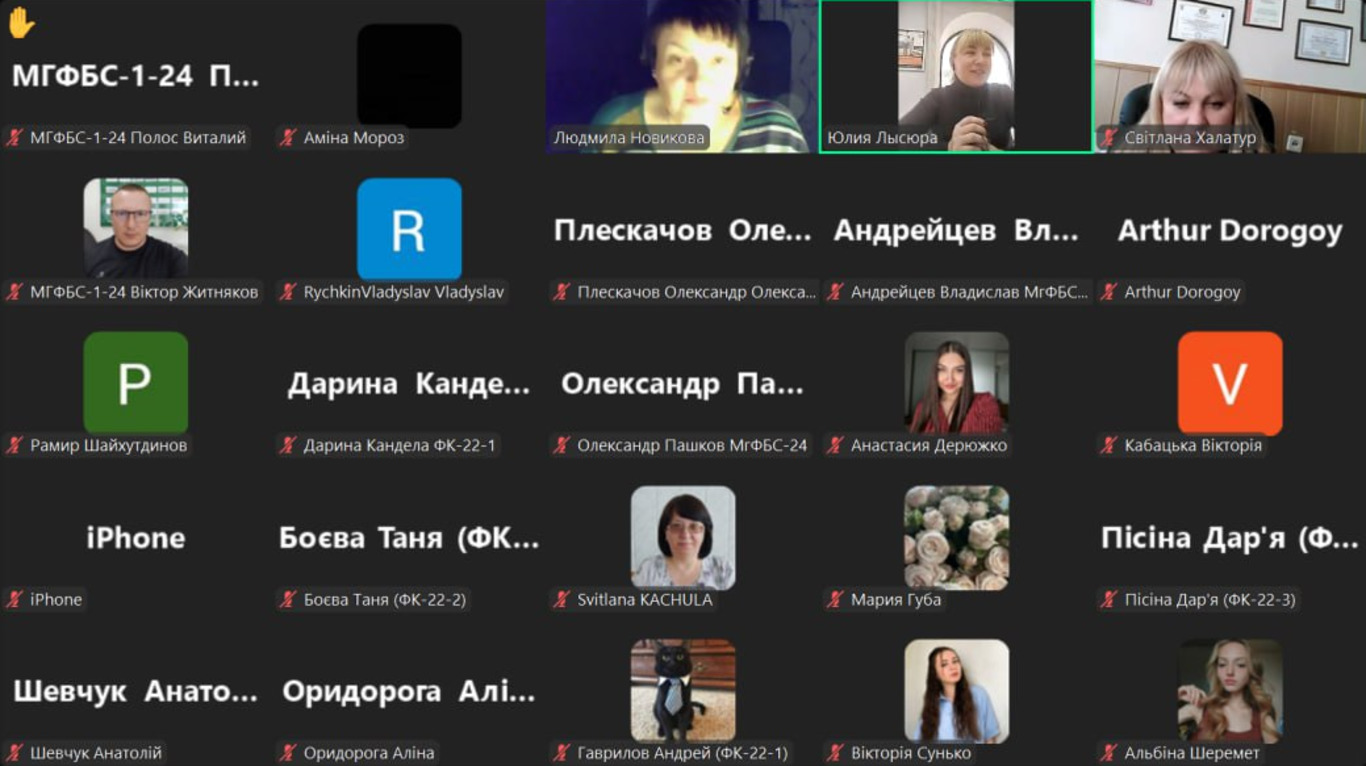Click Вікторія Сунько's profile photo
The image size is (1366, 766).
957,690
